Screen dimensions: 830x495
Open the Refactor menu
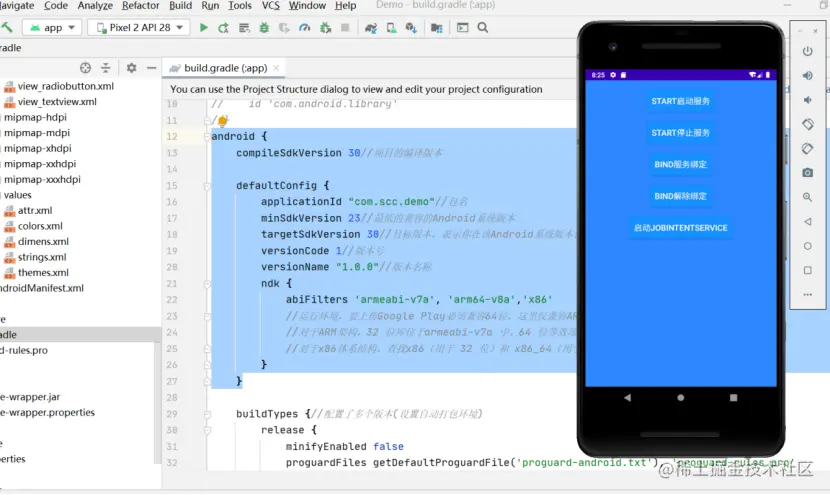(x=140, y=5)
